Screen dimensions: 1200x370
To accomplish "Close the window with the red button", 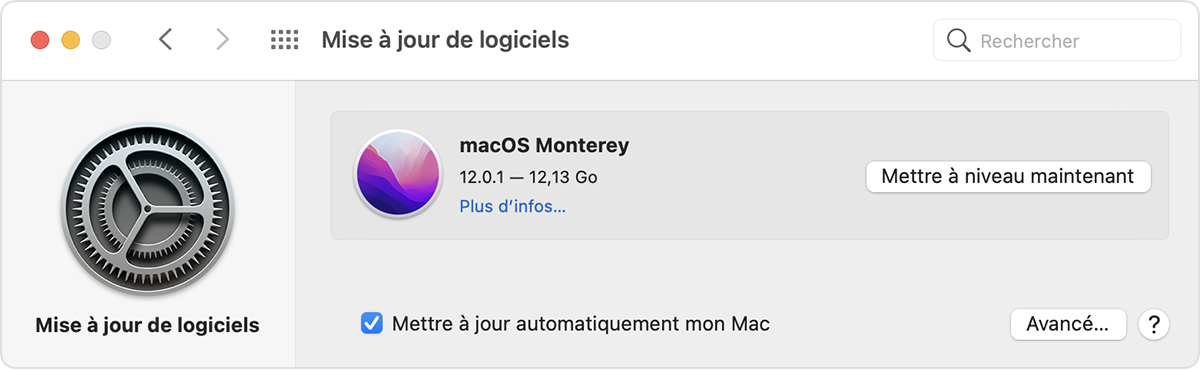I will pyautogui.click(x=40, y=41).
